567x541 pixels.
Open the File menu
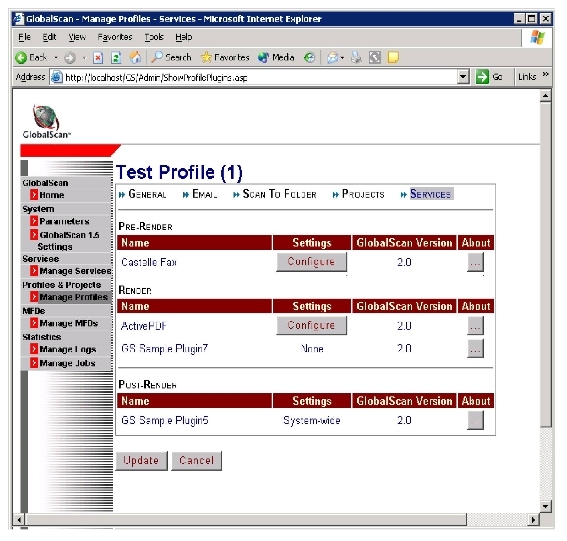pyautogui.click(x=24, y=37)
